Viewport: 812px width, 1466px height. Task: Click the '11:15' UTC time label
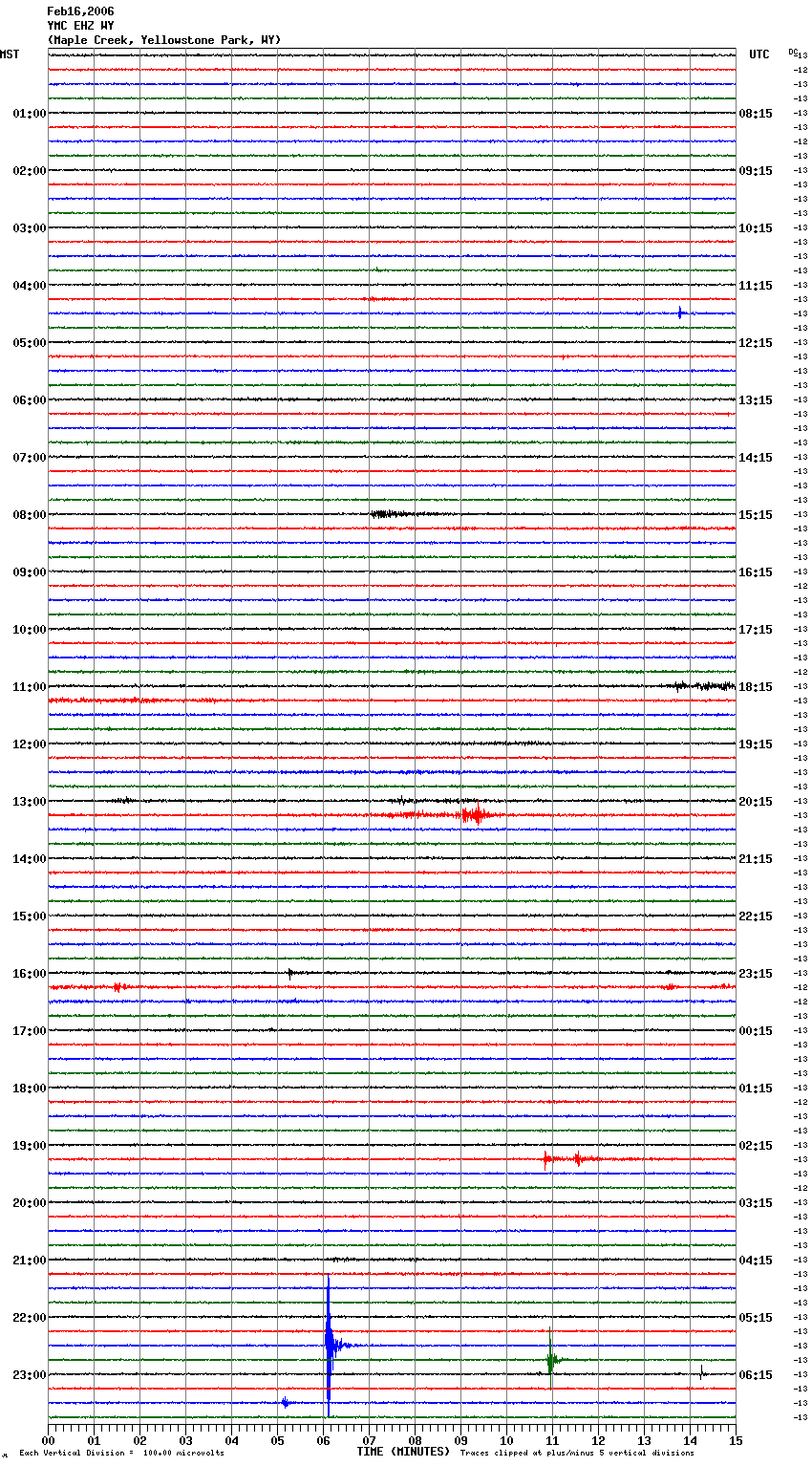coord(756,286)
